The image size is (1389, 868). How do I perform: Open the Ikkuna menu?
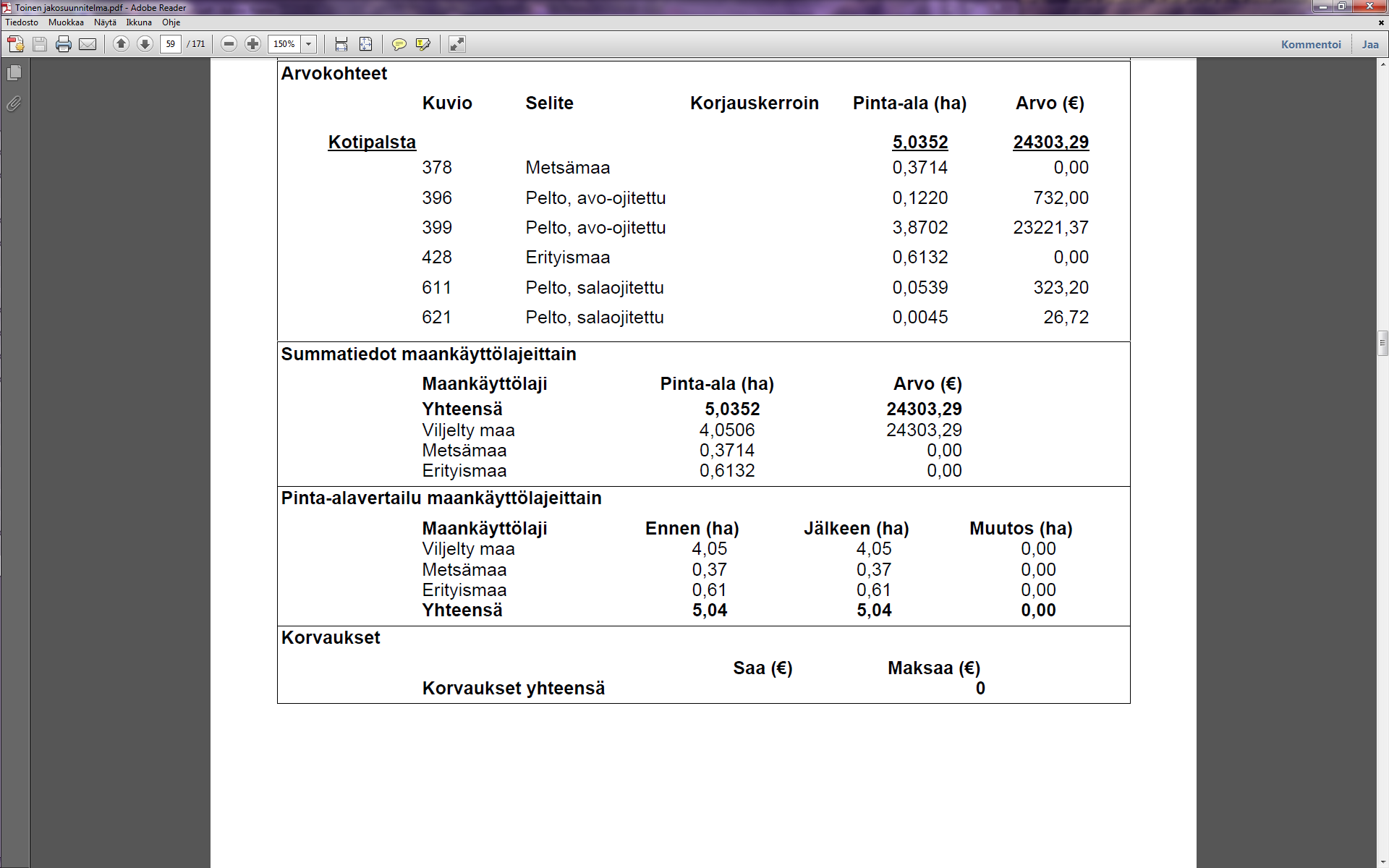[139, 22]
